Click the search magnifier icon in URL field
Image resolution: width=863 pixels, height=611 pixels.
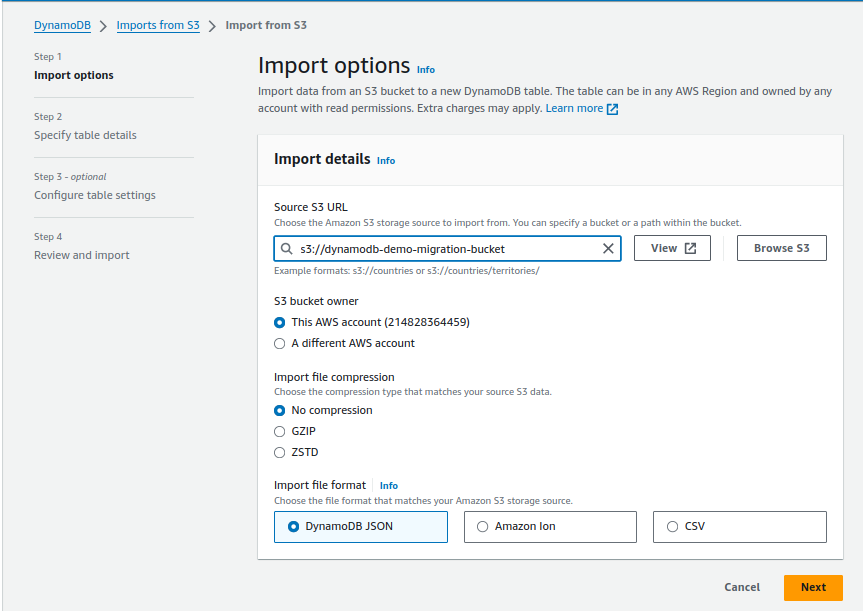[287, 249]
